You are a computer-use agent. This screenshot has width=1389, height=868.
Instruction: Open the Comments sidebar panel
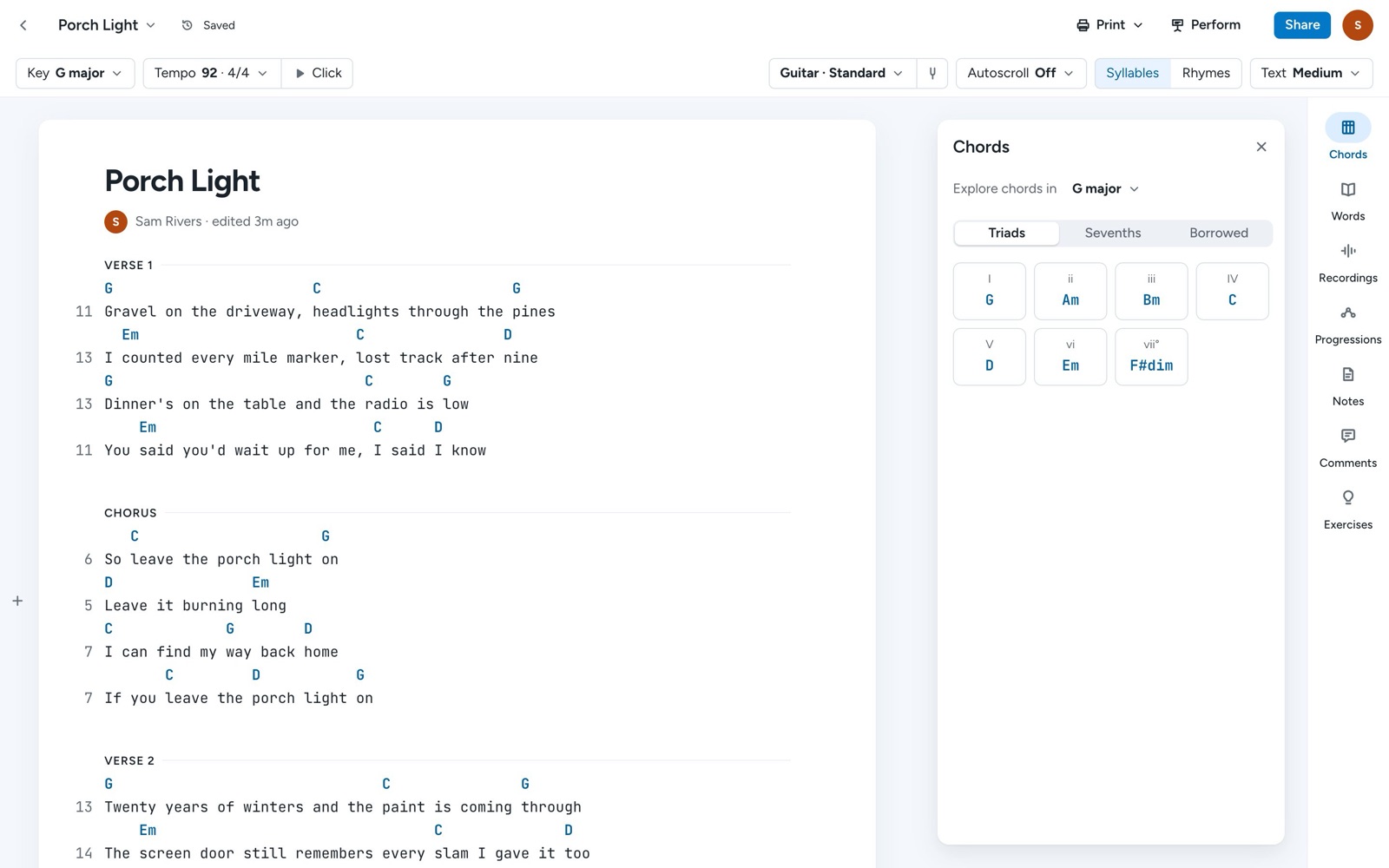[1347, 446]
